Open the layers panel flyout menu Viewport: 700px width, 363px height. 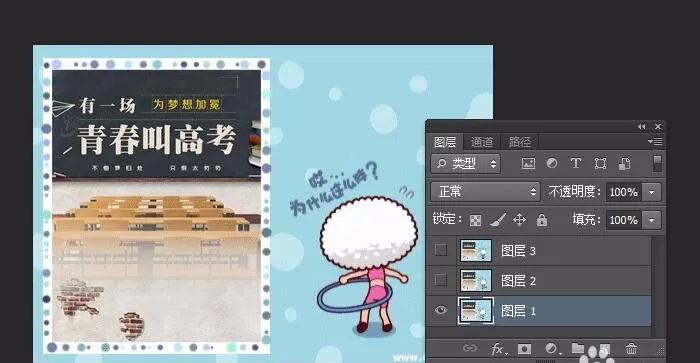(x=655, y=142)
